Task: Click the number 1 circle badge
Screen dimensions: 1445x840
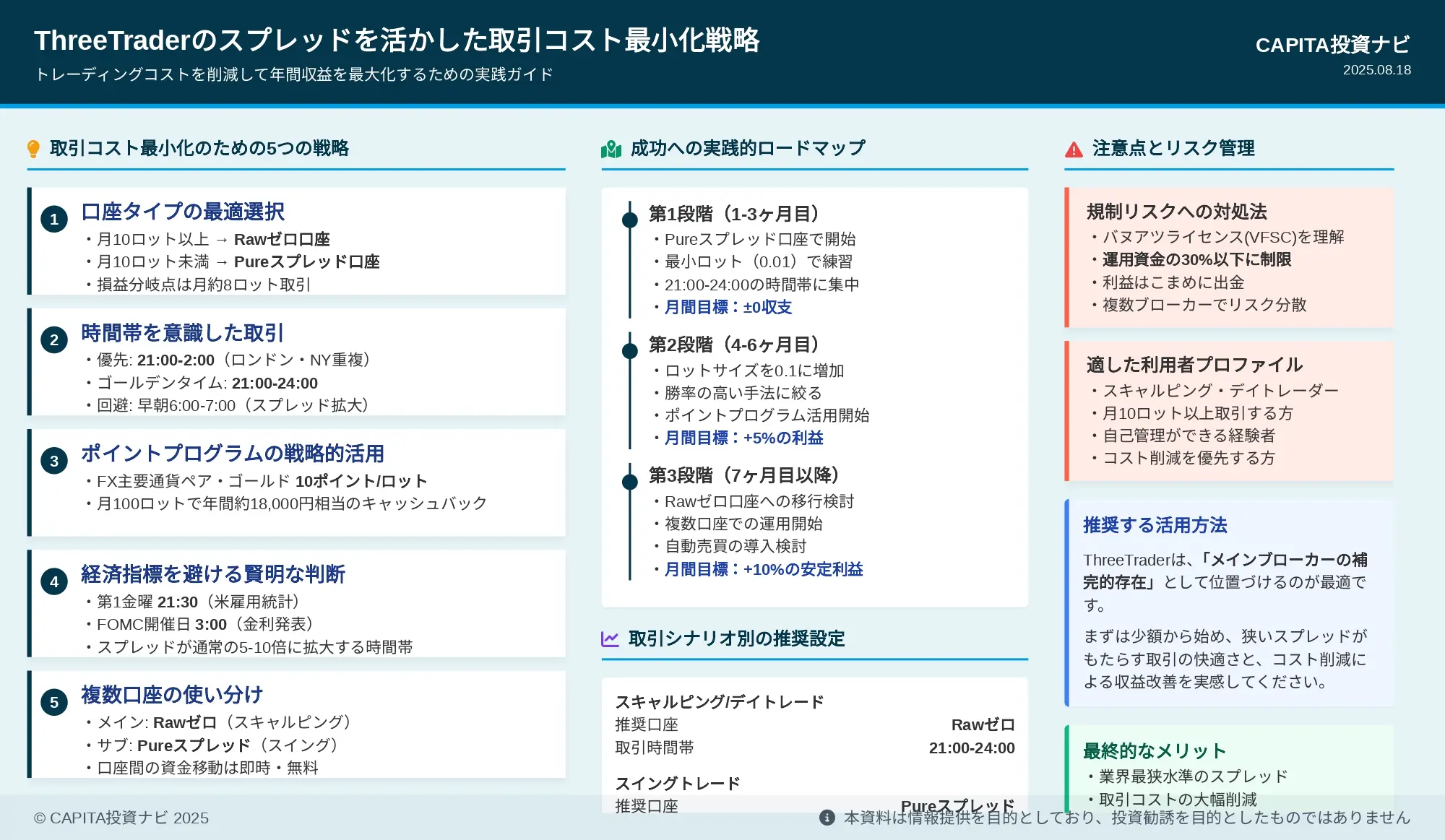Action: pyautogui.click(x=54, y=219)
